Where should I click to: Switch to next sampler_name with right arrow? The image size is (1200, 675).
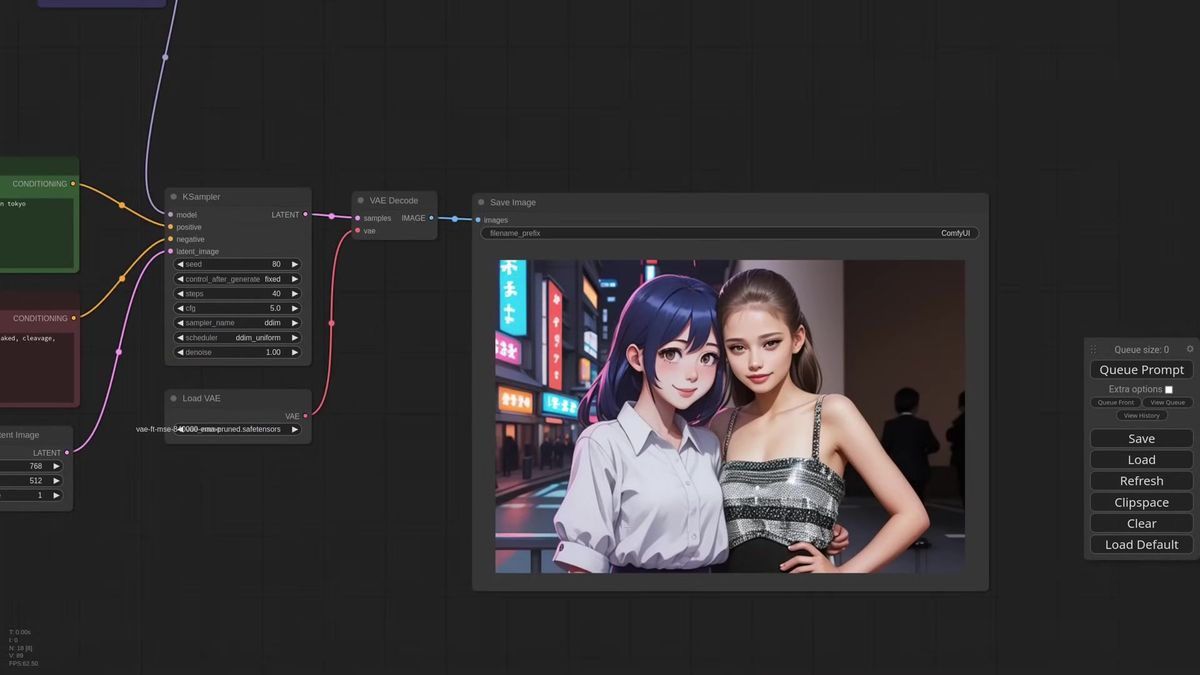pos(295,323)
